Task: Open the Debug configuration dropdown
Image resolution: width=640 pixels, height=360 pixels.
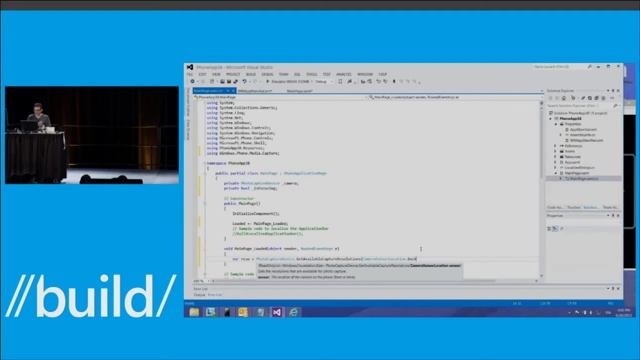Action: click(324, 82)
